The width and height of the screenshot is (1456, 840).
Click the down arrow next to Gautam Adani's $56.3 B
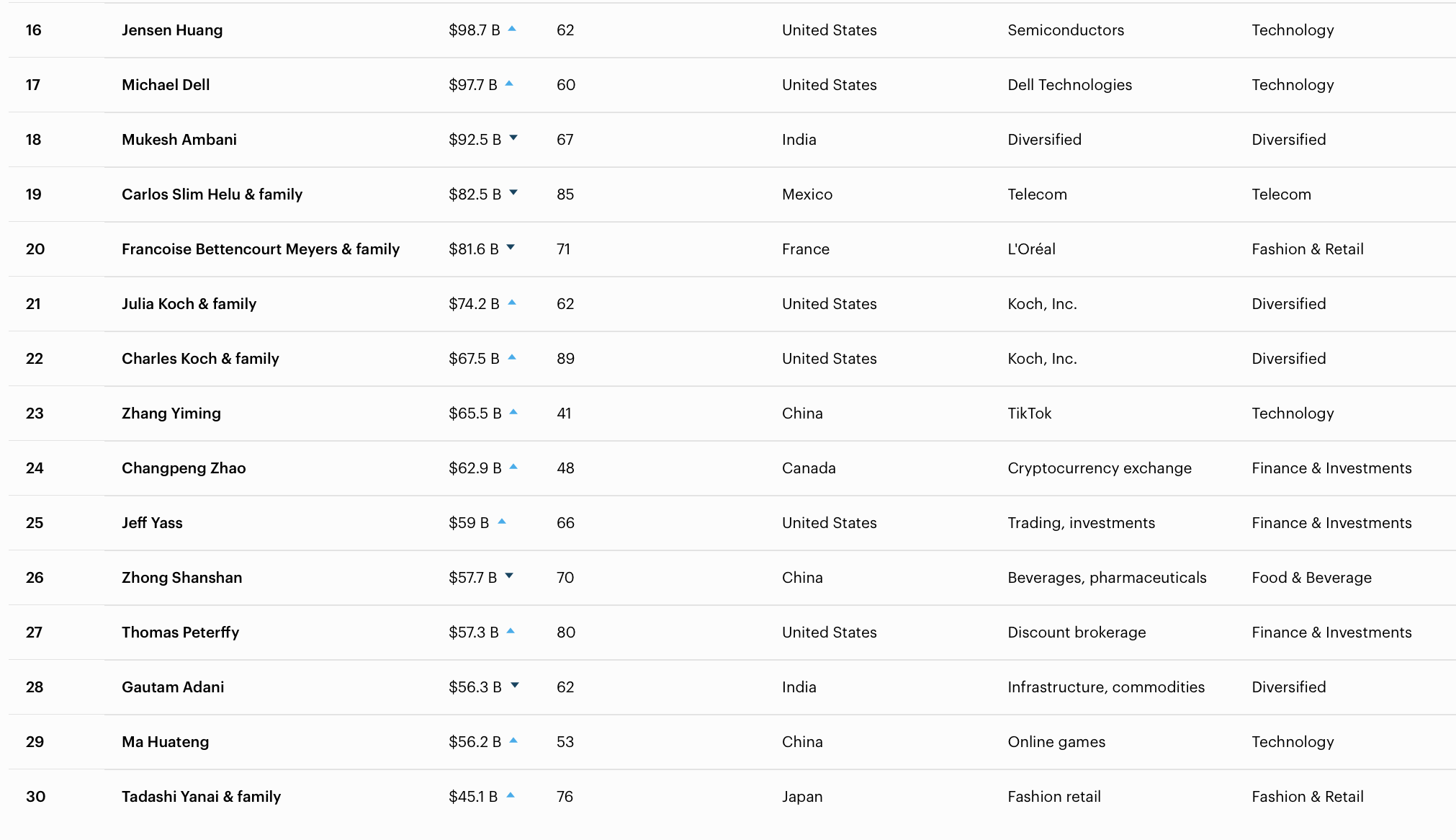(x=515, y=685)
